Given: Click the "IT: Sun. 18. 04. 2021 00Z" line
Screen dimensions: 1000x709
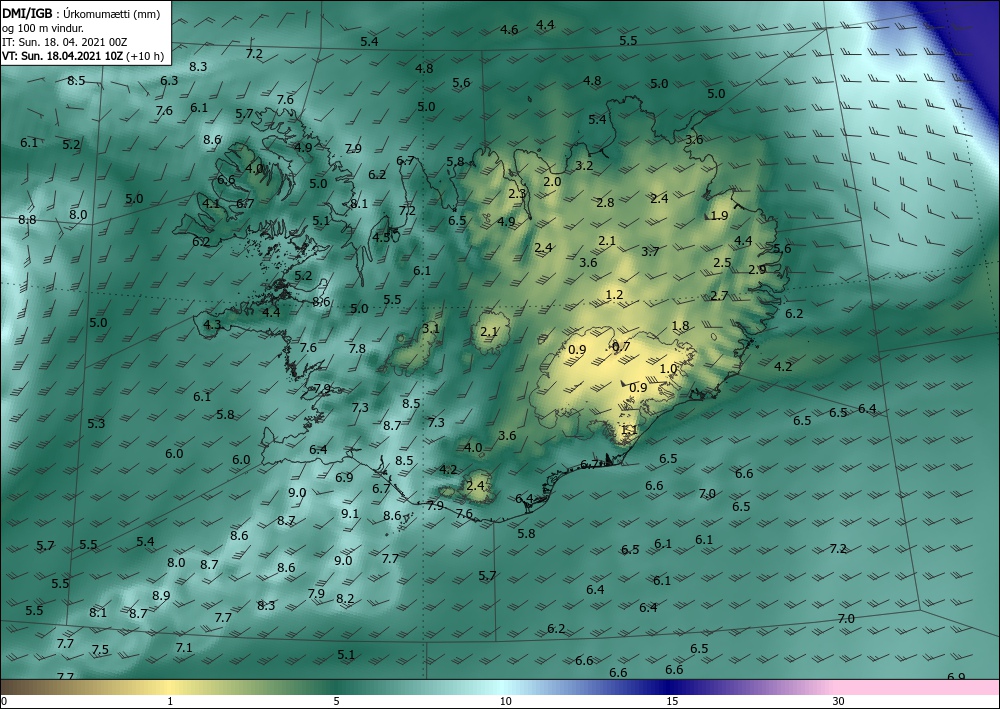Looking at the screenshot, I should point(64,42).
